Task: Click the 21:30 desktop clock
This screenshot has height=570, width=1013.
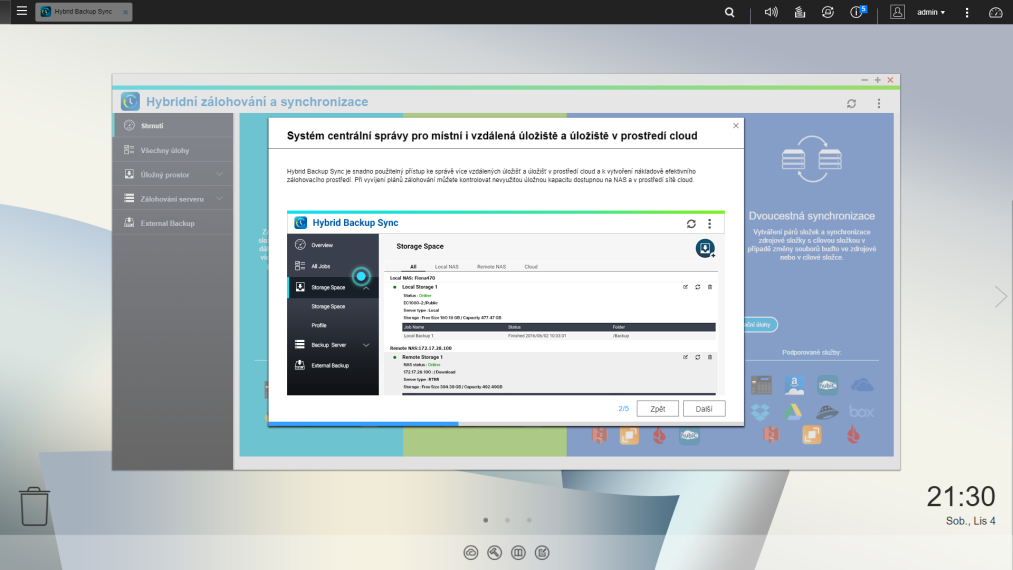Action: coord(961,496)
